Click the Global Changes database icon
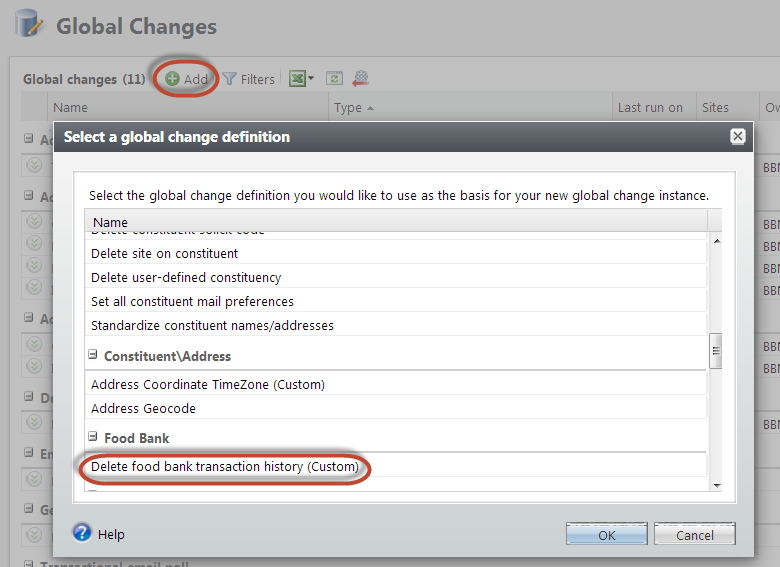 pos(28,24)
